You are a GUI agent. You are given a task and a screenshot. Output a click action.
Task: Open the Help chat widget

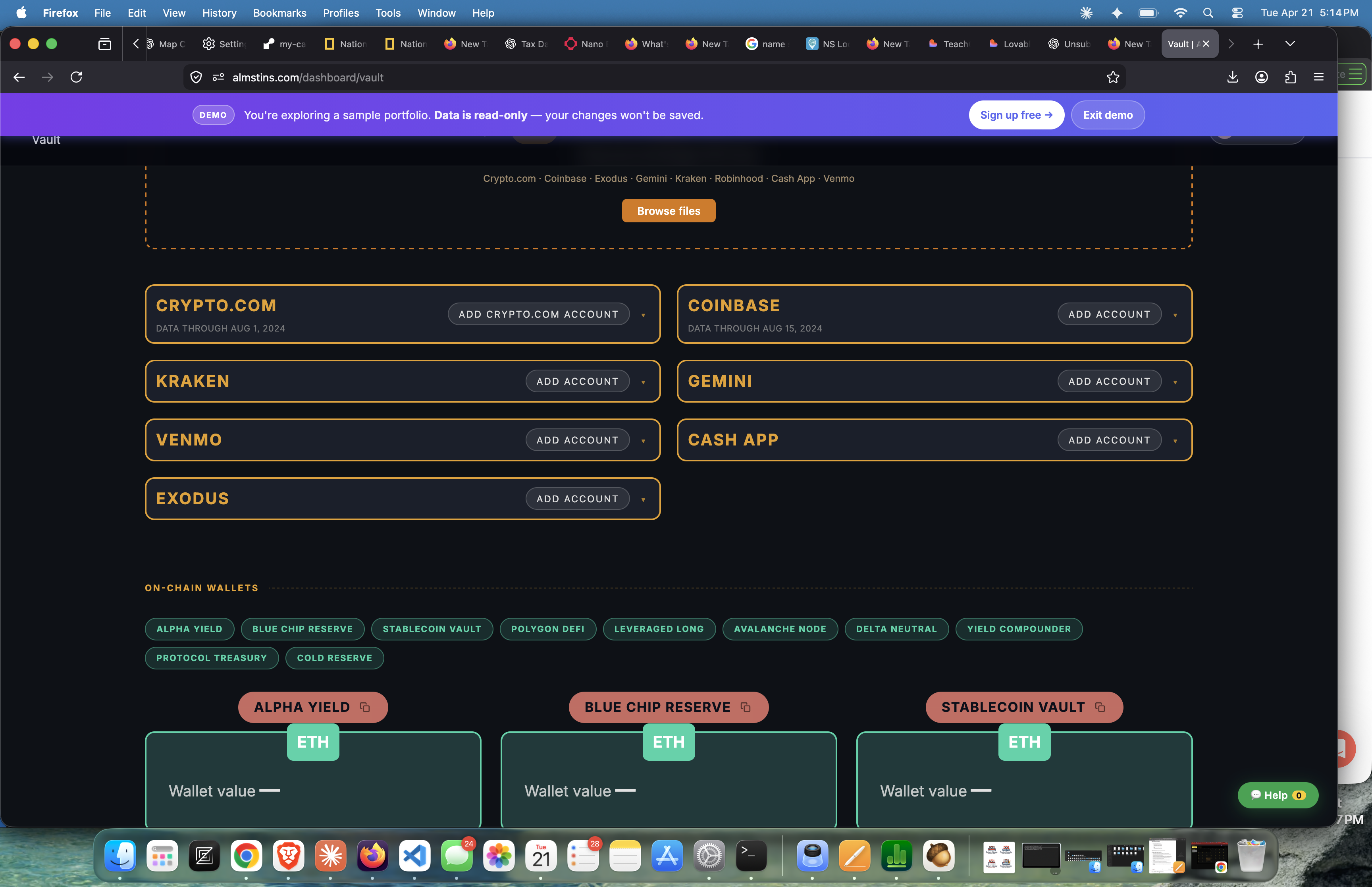click(1278, 795)
